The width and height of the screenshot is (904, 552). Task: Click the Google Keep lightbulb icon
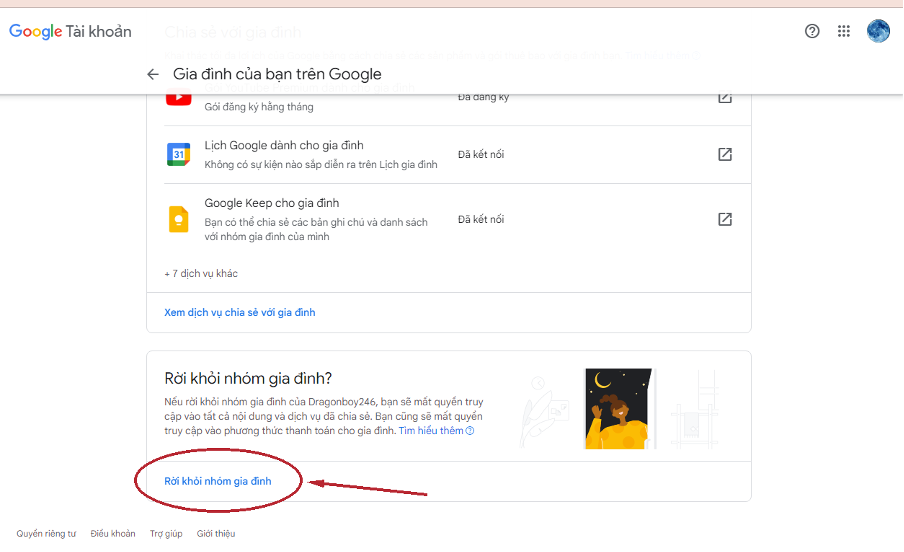pos(178,219)
